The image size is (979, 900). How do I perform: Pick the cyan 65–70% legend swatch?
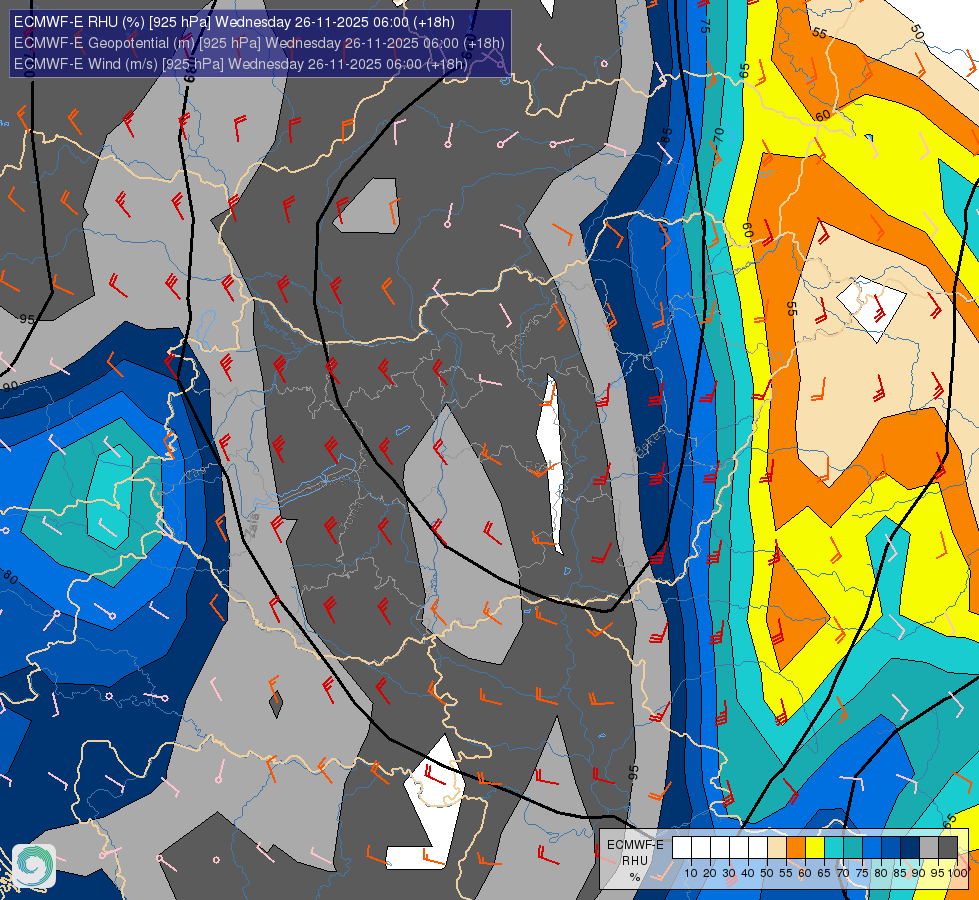(x=834, y=847)
